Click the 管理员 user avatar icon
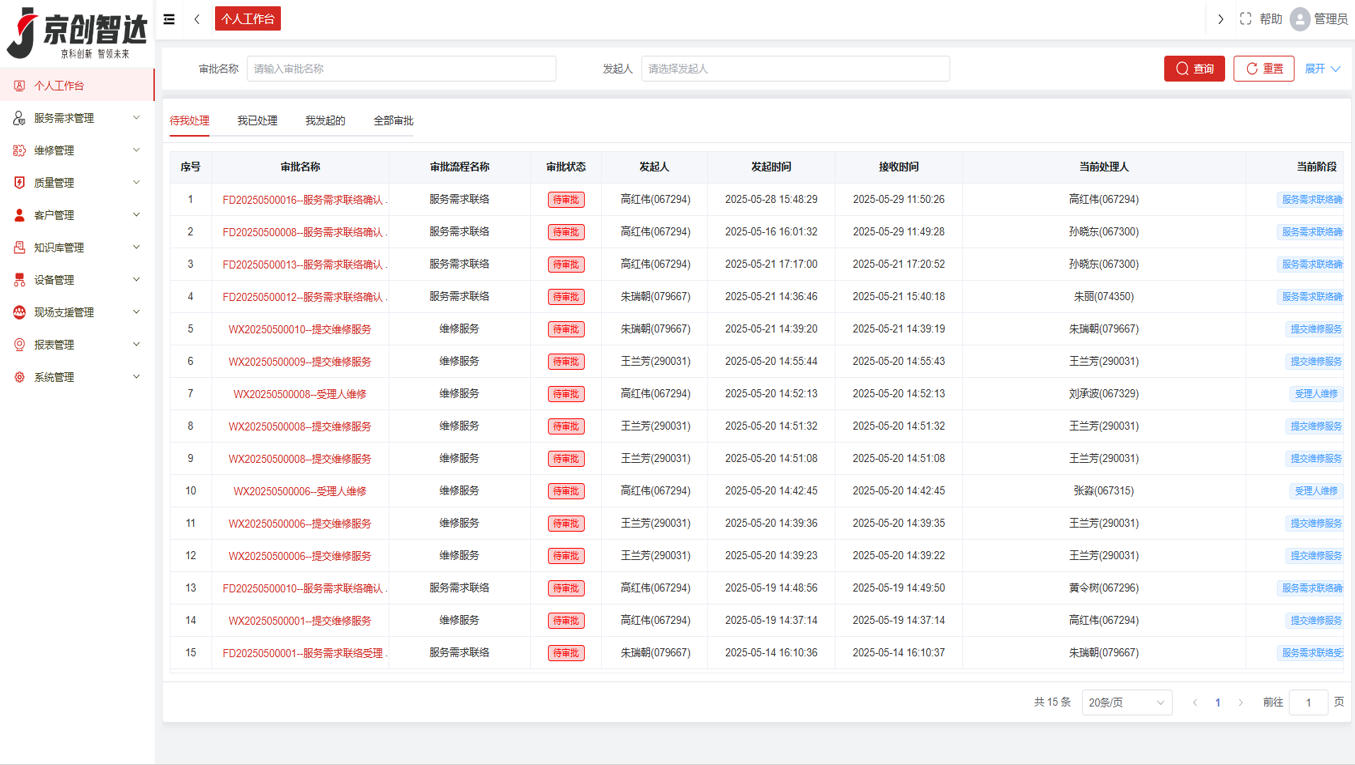Screen dimensions: 1355x765 [1300, 19]
